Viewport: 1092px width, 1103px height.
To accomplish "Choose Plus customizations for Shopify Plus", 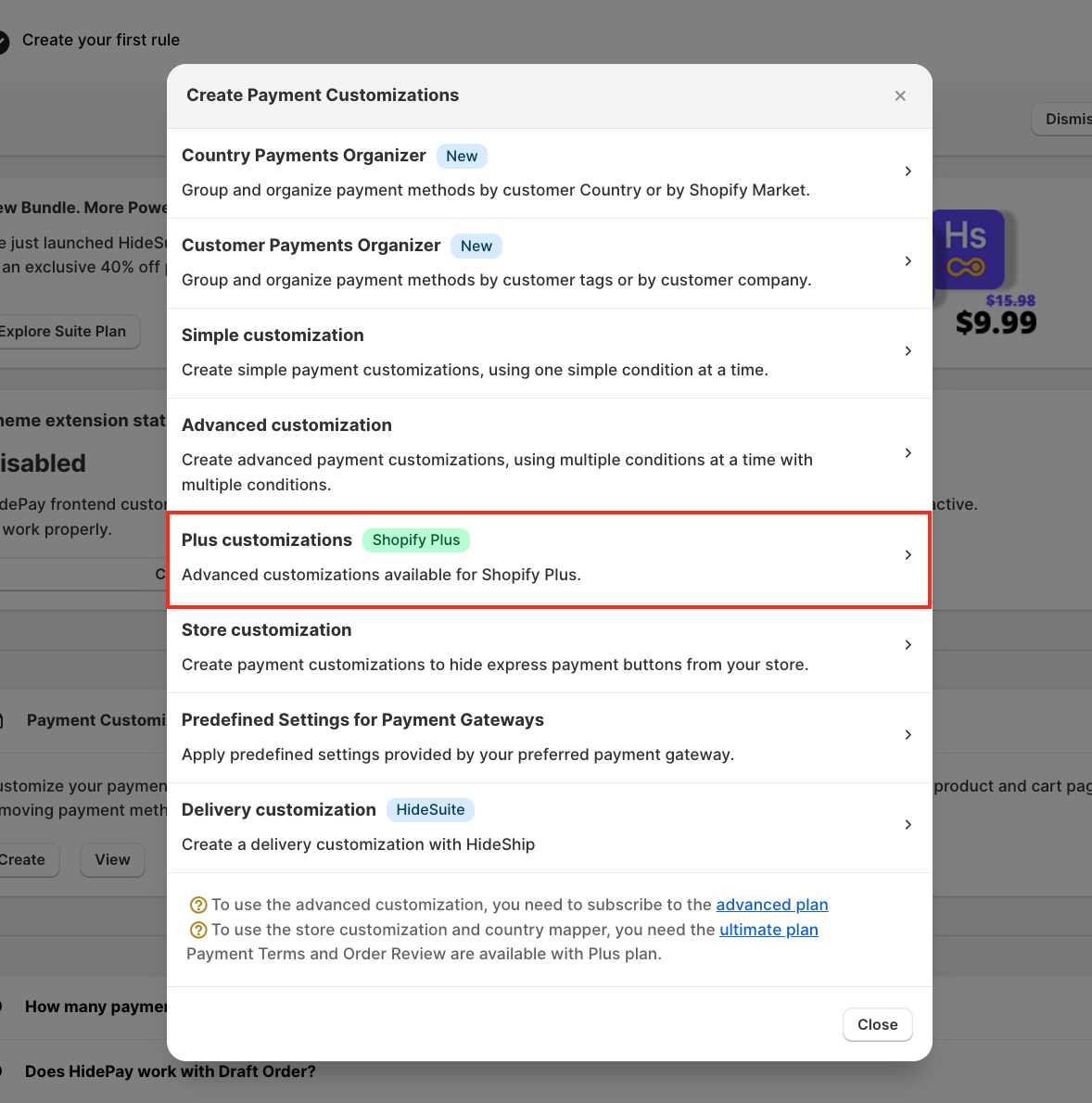I will tap(547, 557).
